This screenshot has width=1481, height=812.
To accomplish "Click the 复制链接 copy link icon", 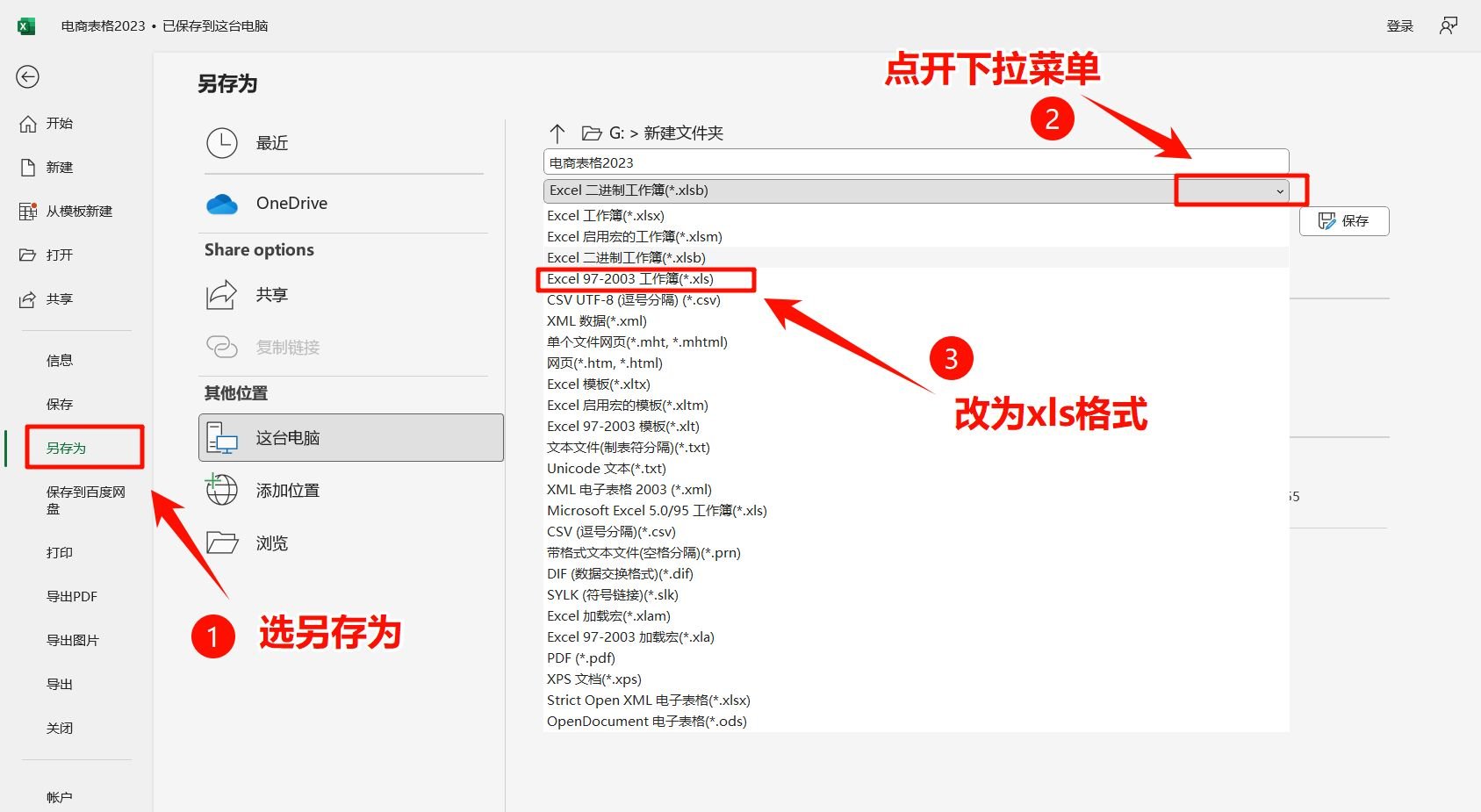I will (222, 346).
